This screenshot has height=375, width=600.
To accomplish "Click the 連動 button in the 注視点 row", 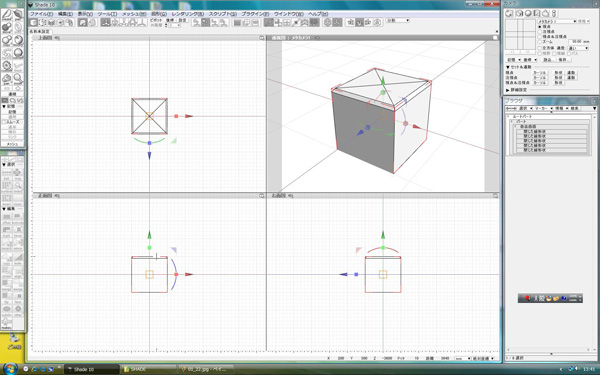I will click(571, 78).
